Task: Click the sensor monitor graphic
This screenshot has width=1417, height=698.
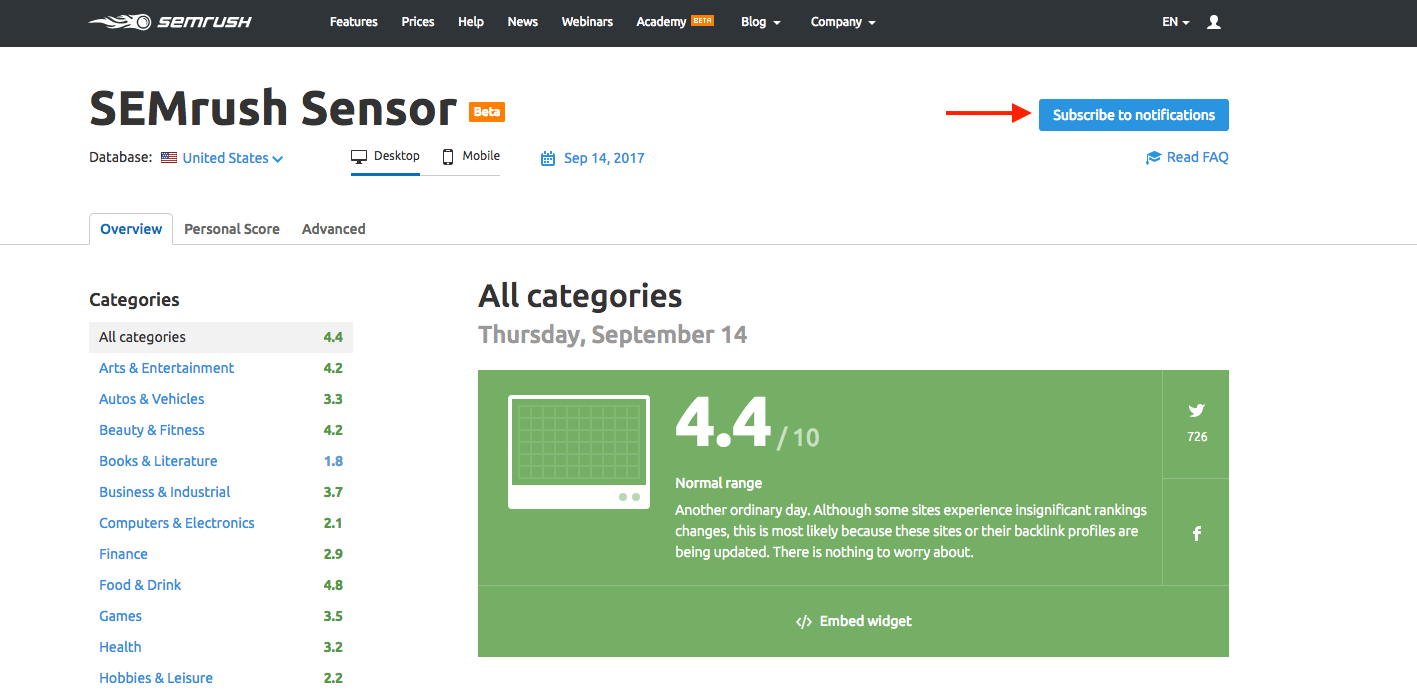Action: tap(579, 452)
